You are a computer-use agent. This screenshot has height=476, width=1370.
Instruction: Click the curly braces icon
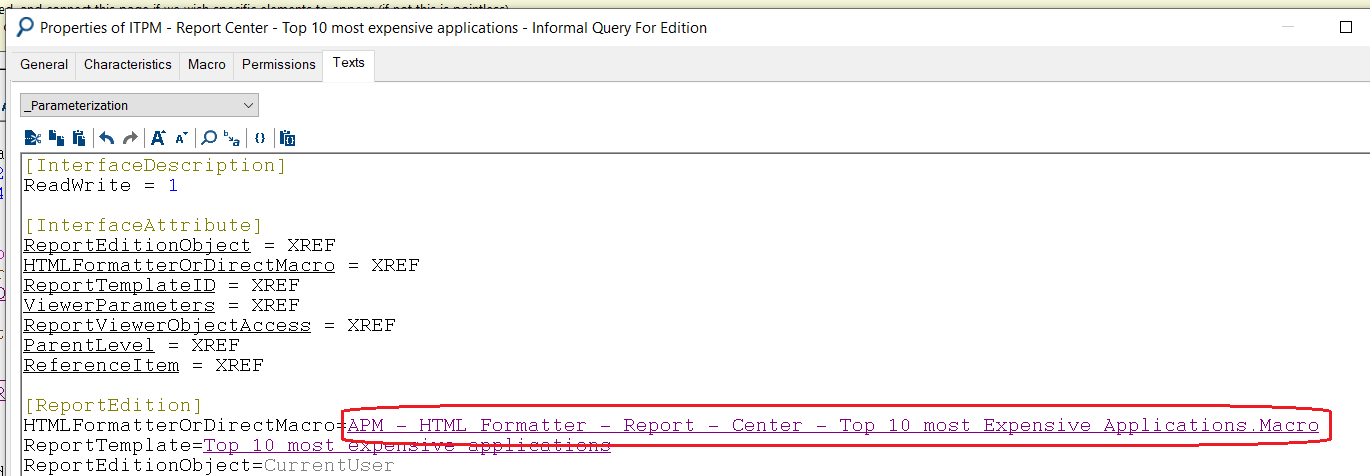pyautogui.click(x=260, y=138)
